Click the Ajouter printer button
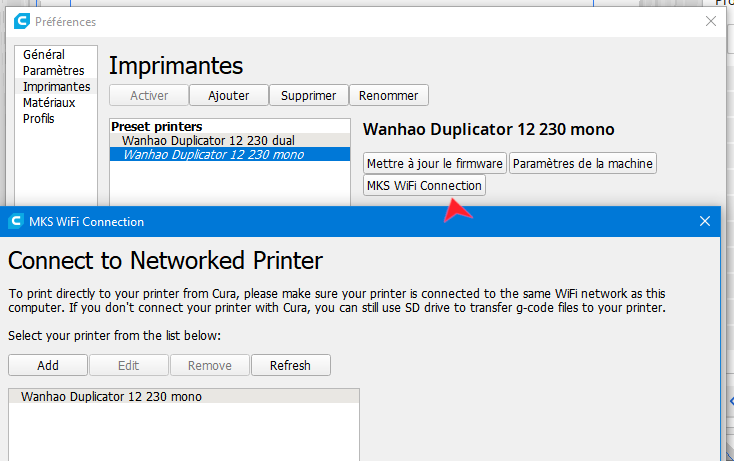Screen dimensions: 734x461 [x=229, y=95]
